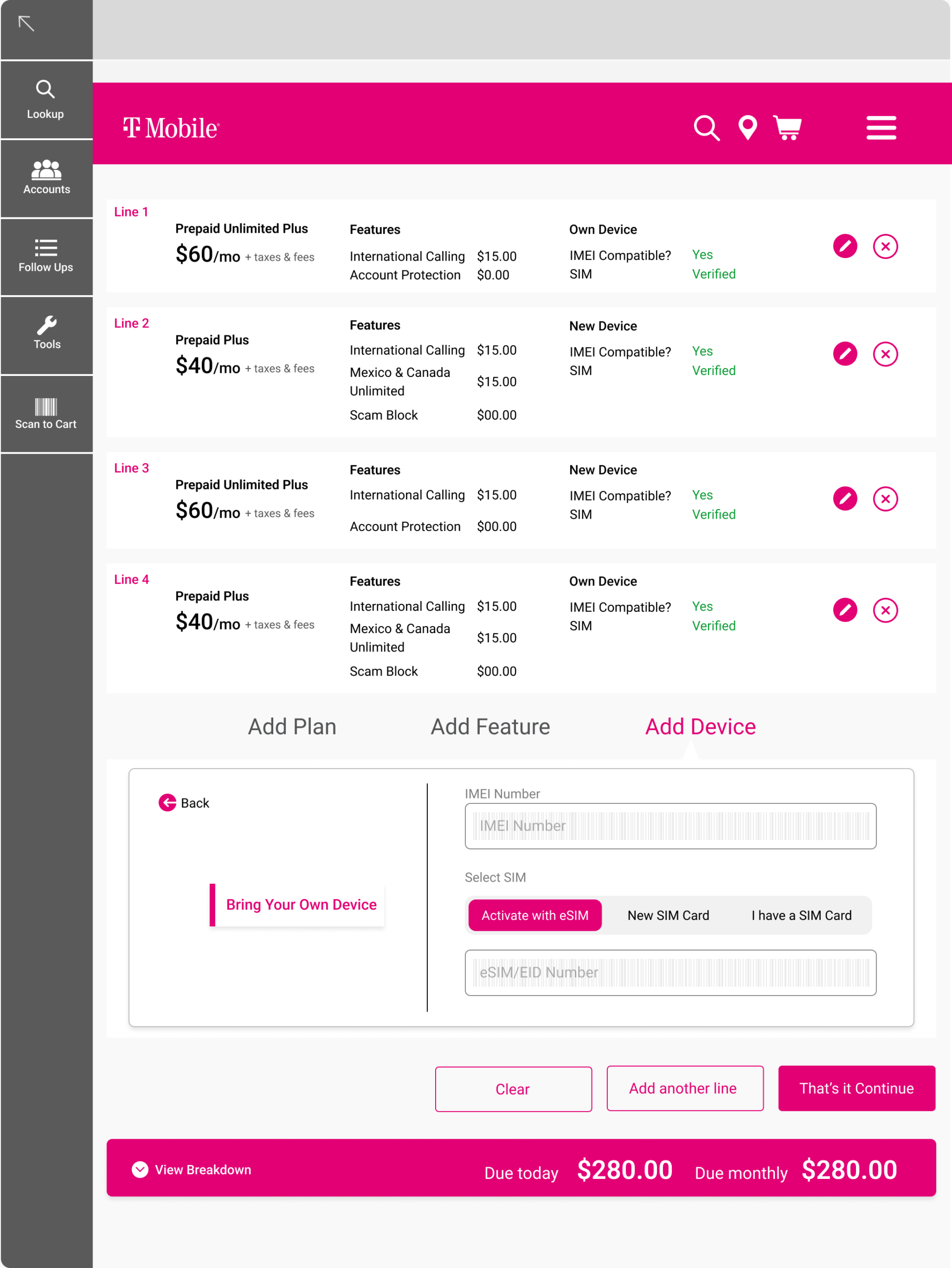The height and width of the screenshot is (1268, 952).
Task: Switch to Add Feature tab
Action: (x=490, y=726)
